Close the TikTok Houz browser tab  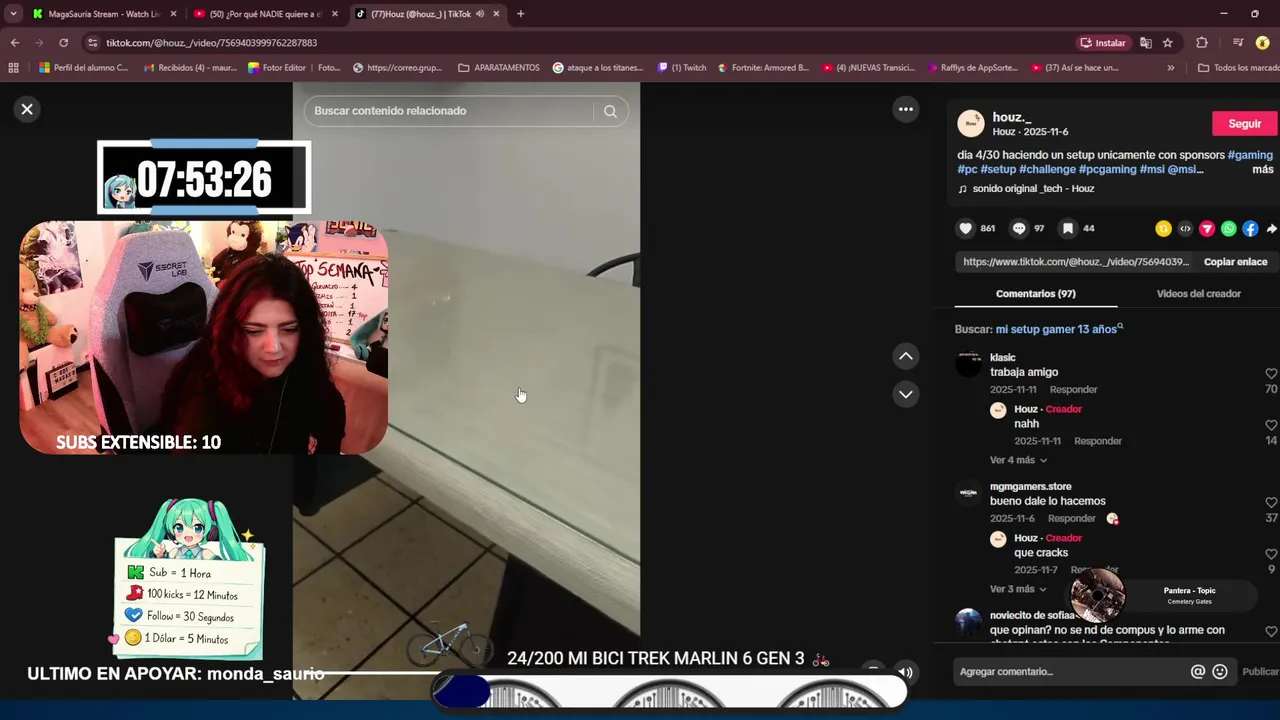[x=496, y=14]
